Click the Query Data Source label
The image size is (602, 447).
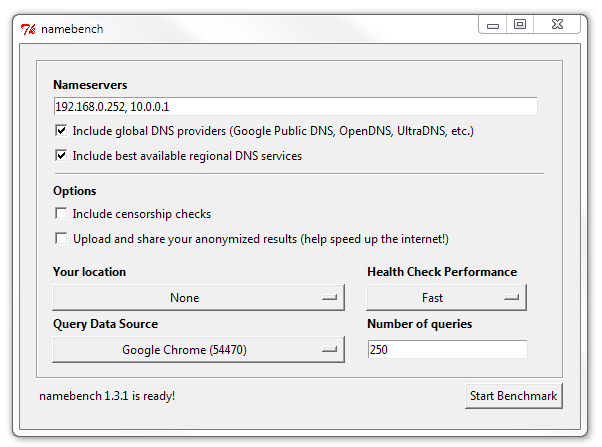pos(105,324)
